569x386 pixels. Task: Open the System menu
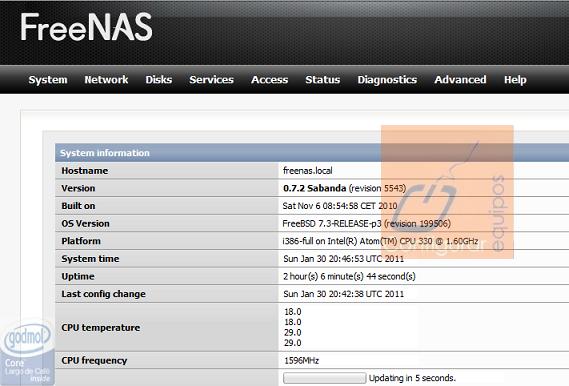coord(48,80)
